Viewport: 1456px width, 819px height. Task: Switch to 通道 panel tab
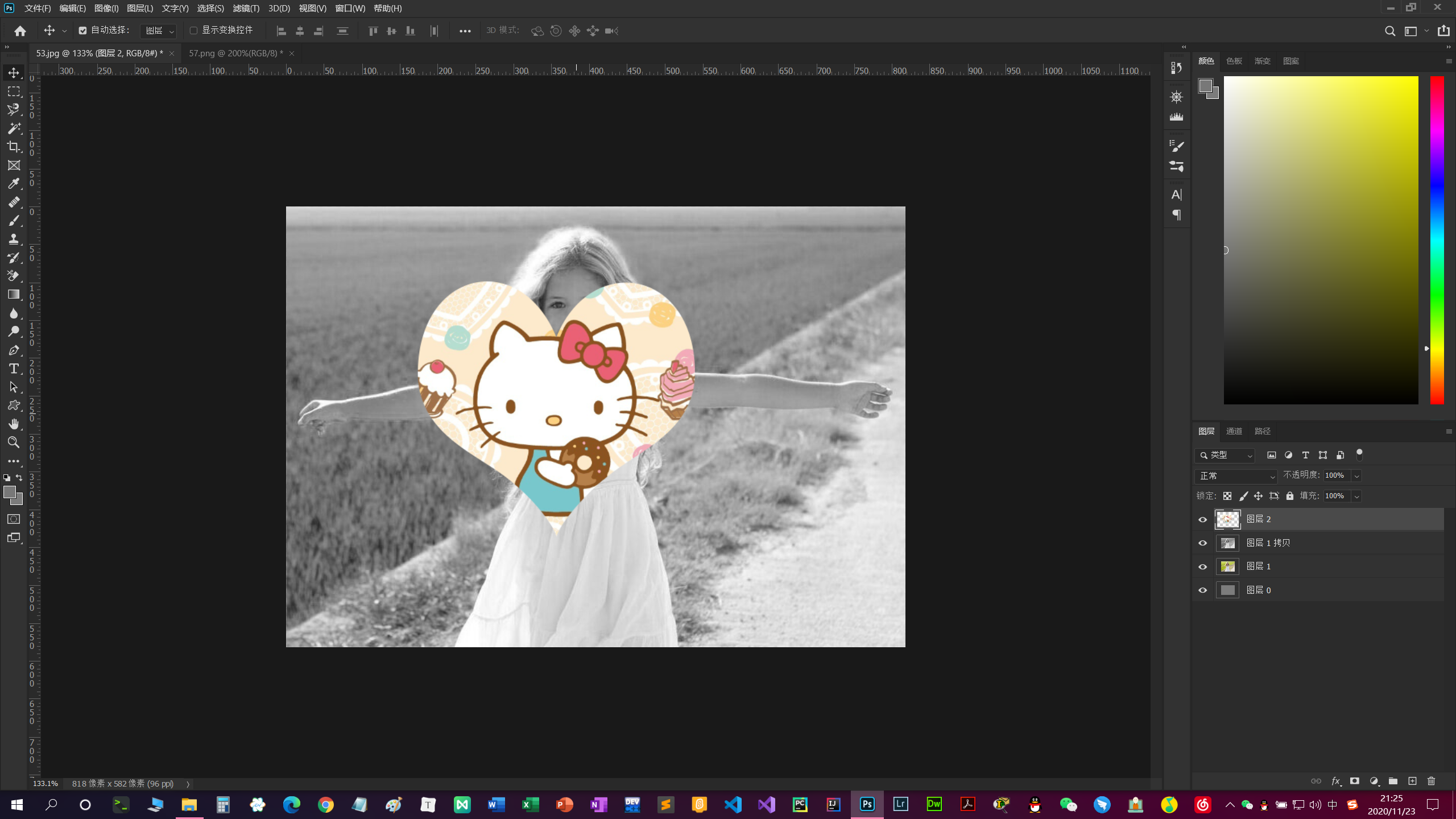(x=1234, y=431)
